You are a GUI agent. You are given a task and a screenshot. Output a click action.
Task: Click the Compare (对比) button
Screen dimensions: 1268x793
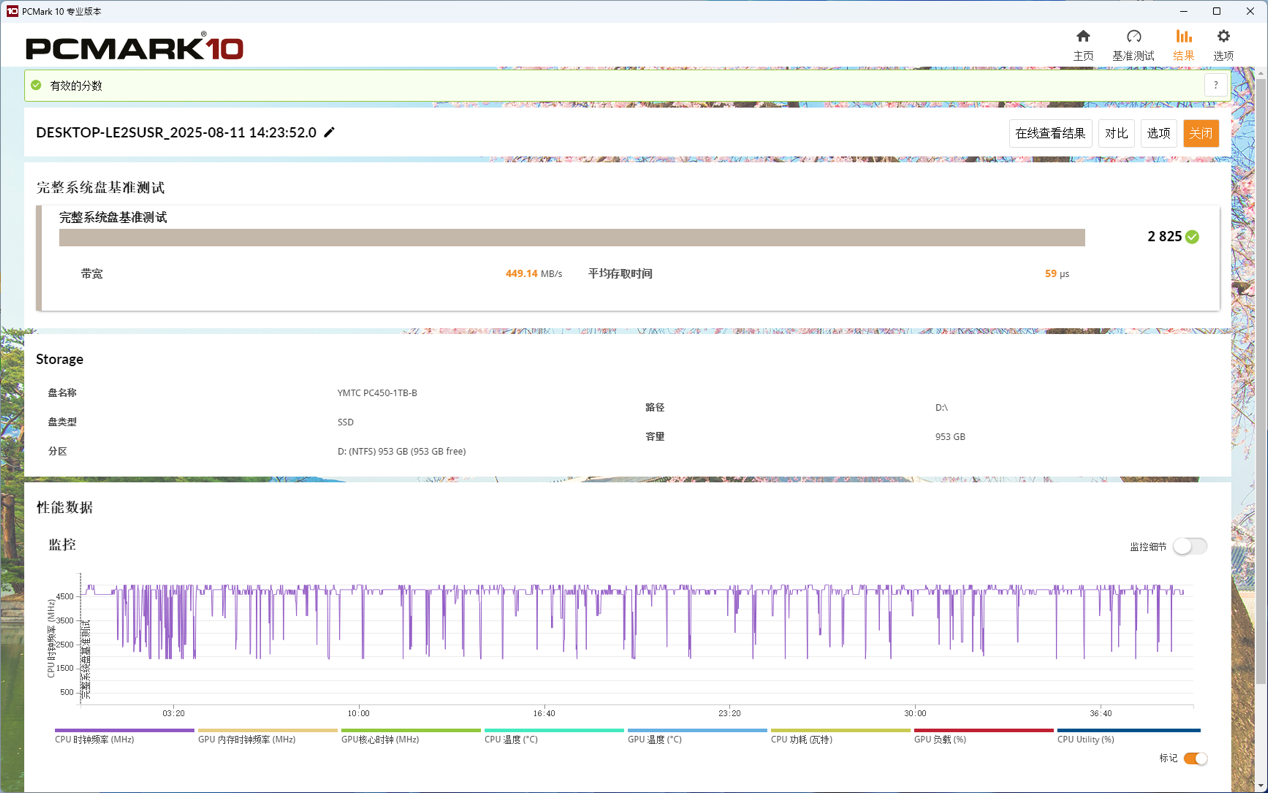1116,133
